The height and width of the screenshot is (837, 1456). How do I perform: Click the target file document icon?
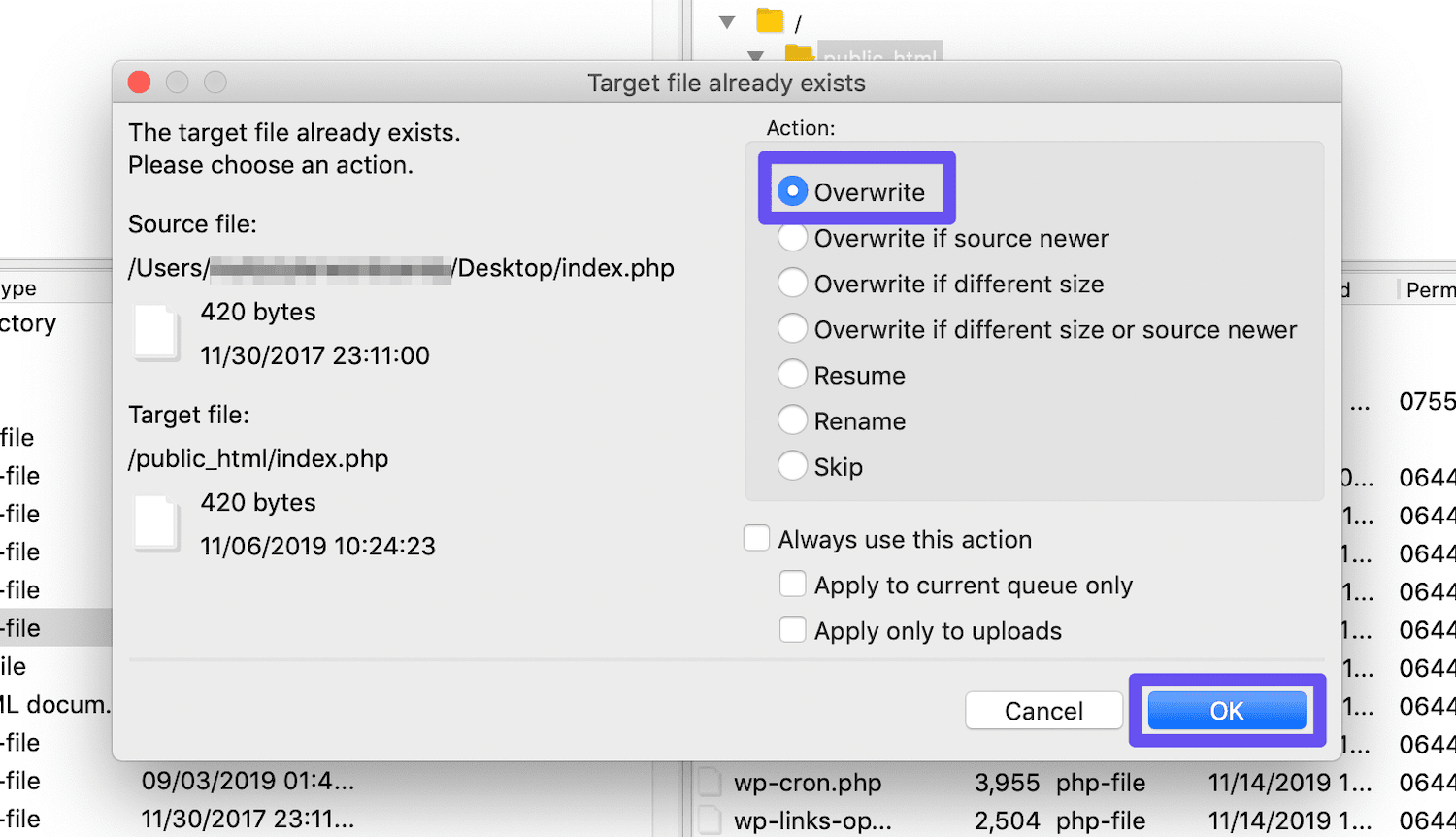157,523
